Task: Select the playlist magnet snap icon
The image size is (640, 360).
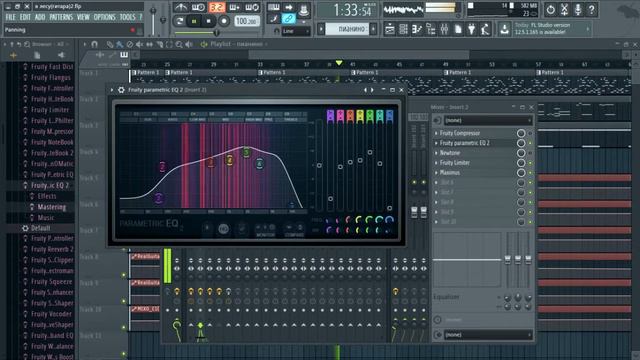Action: point(95,44)
